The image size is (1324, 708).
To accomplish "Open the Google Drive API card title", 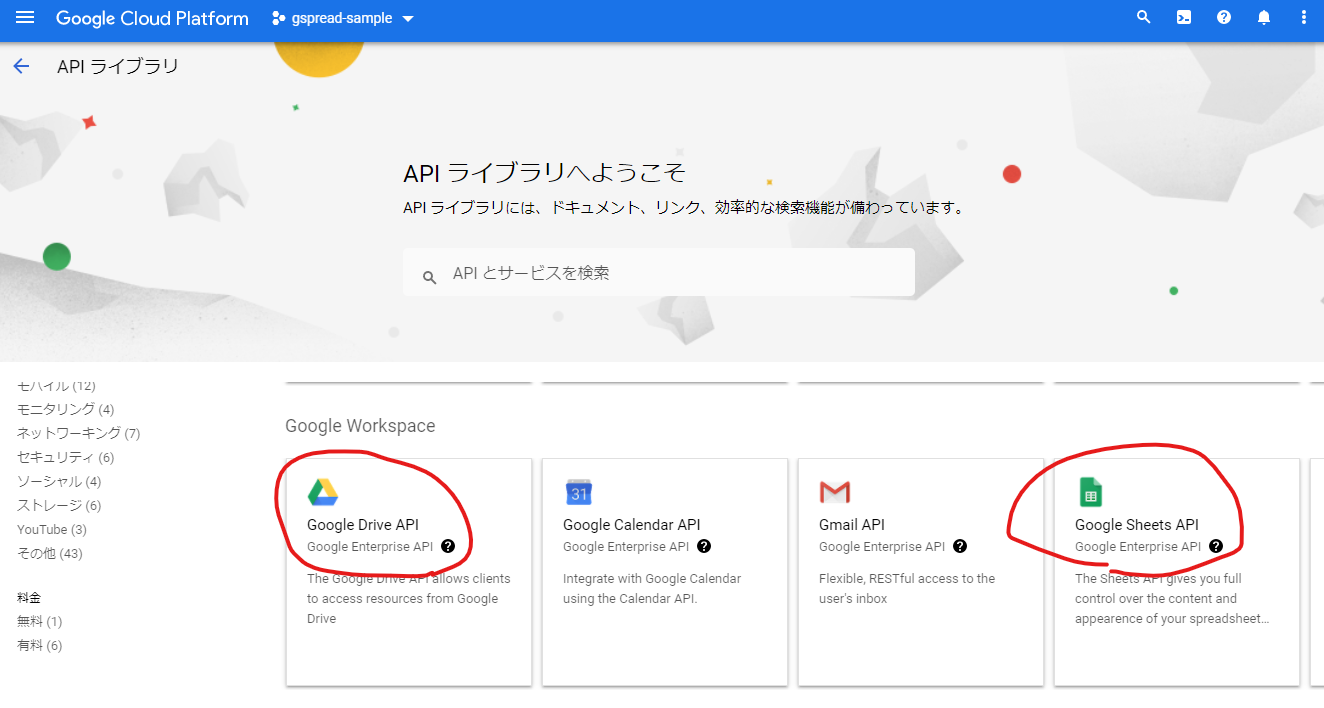I will [x=362, y=524].
